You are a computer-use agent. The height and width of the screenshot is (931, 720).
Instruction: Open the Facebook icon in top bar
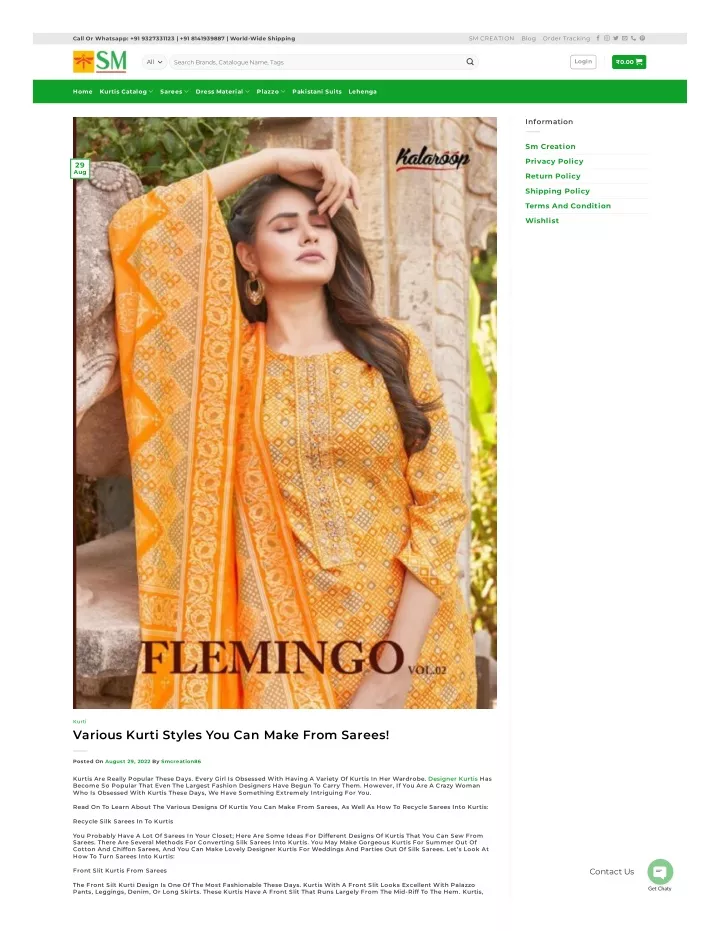598,38
